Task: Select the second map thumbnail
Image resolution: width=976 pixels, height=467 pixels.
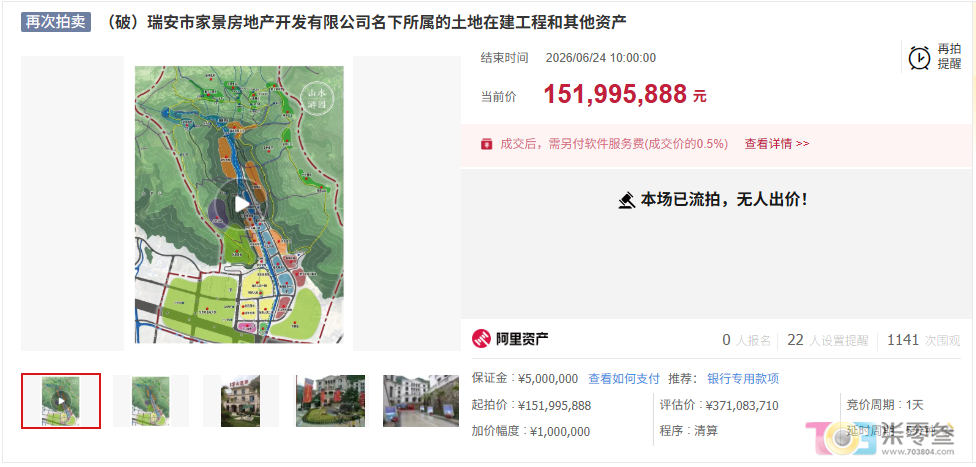Action: click(x=151, y=401)
